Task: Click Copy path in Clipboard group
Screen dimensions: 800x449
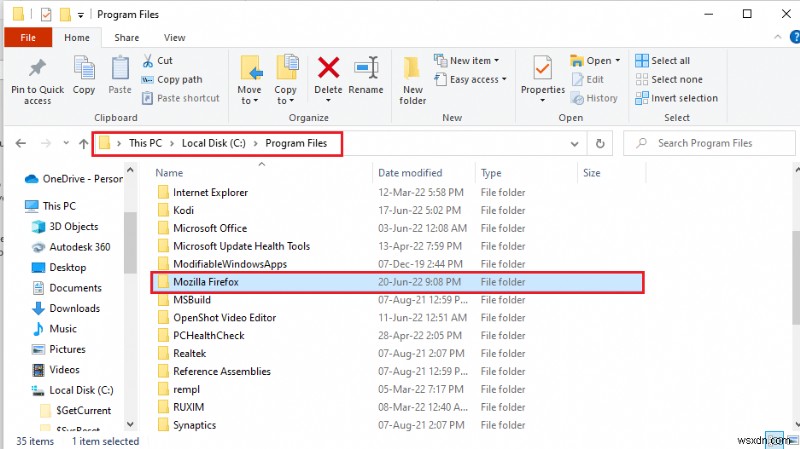Action: click(172, 80)
